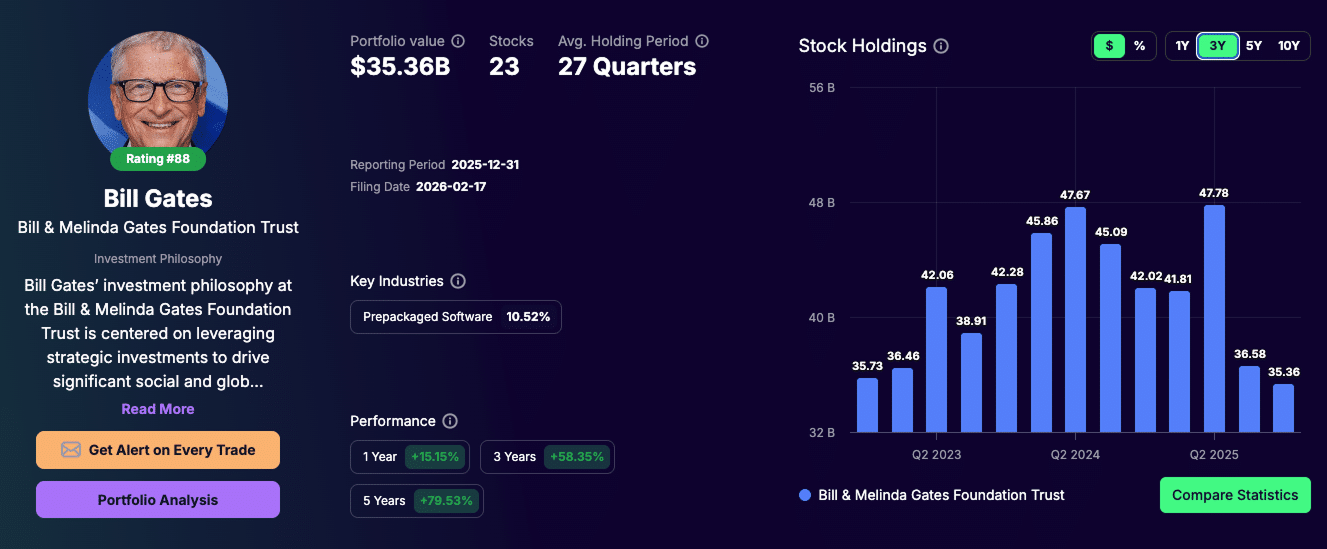
Task: Click Compare Statistics button
Action: 1235,495
